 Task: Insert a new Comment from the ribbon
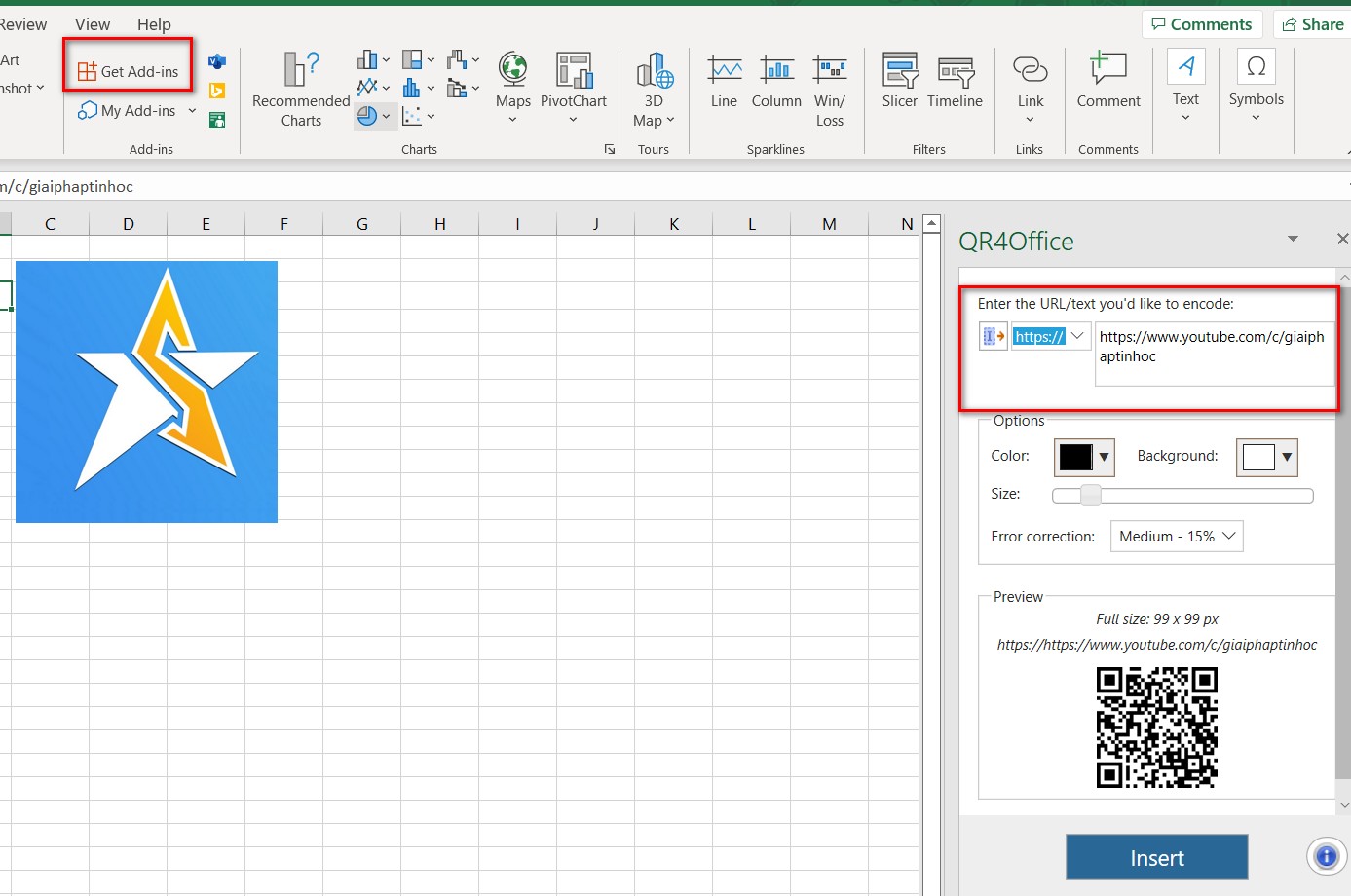pos(1108,81)
